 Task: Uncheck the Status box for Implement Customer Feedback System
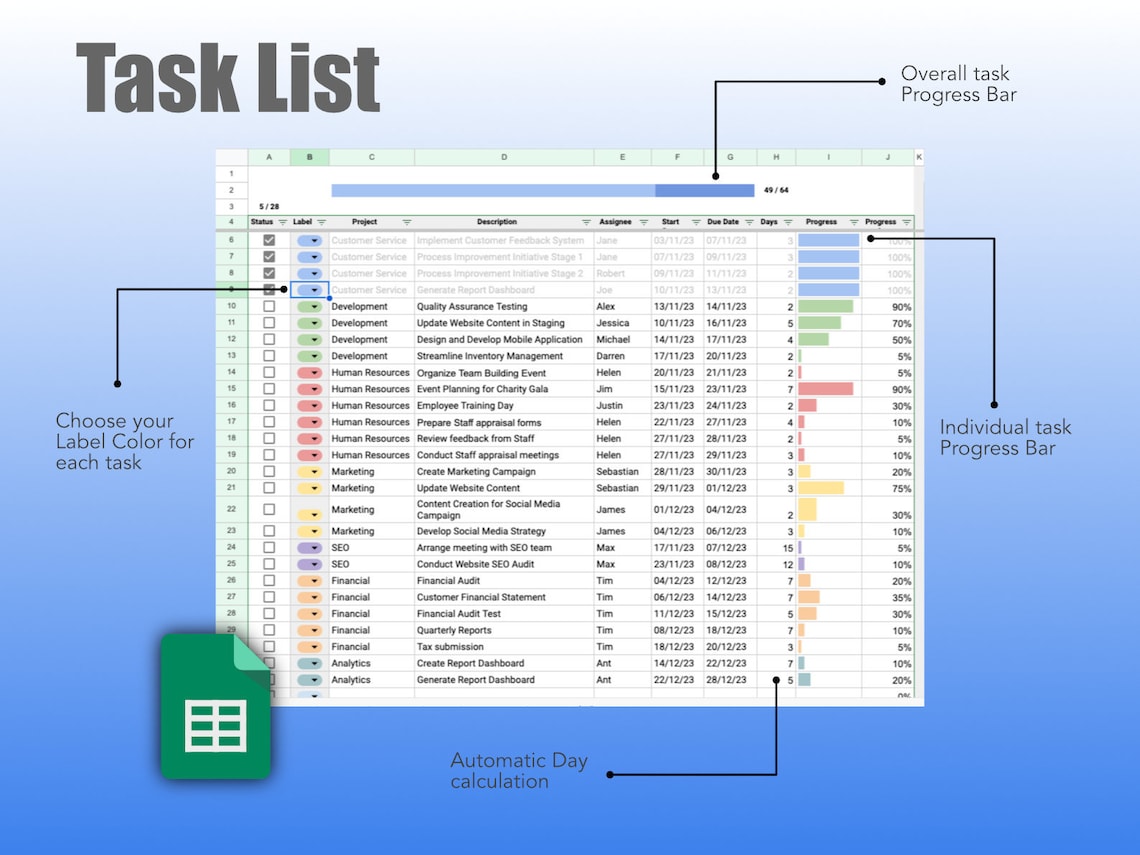pyautogui.click(x=269, y=239)
